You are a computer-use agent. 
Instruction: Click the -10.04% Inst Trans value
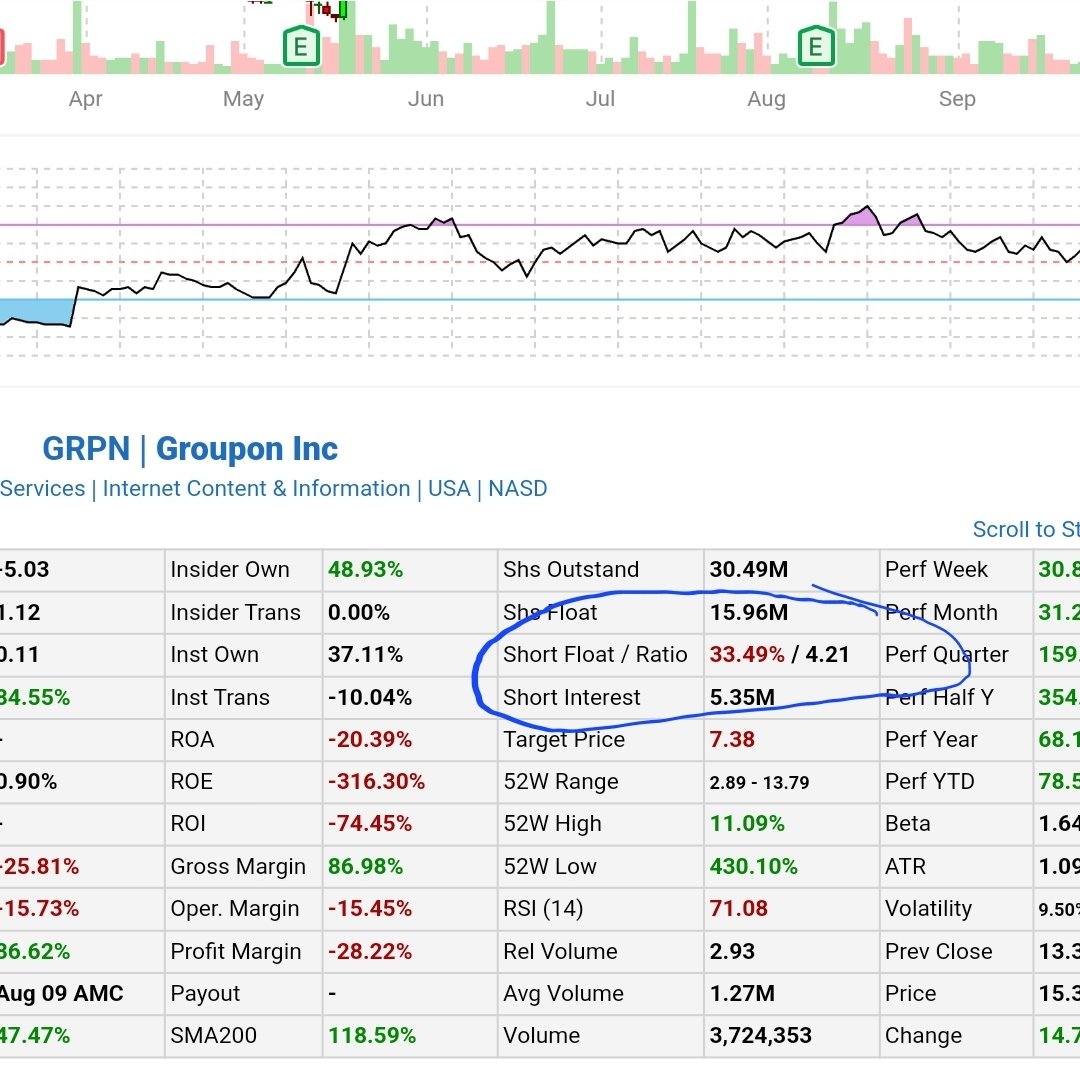(370, 697)
